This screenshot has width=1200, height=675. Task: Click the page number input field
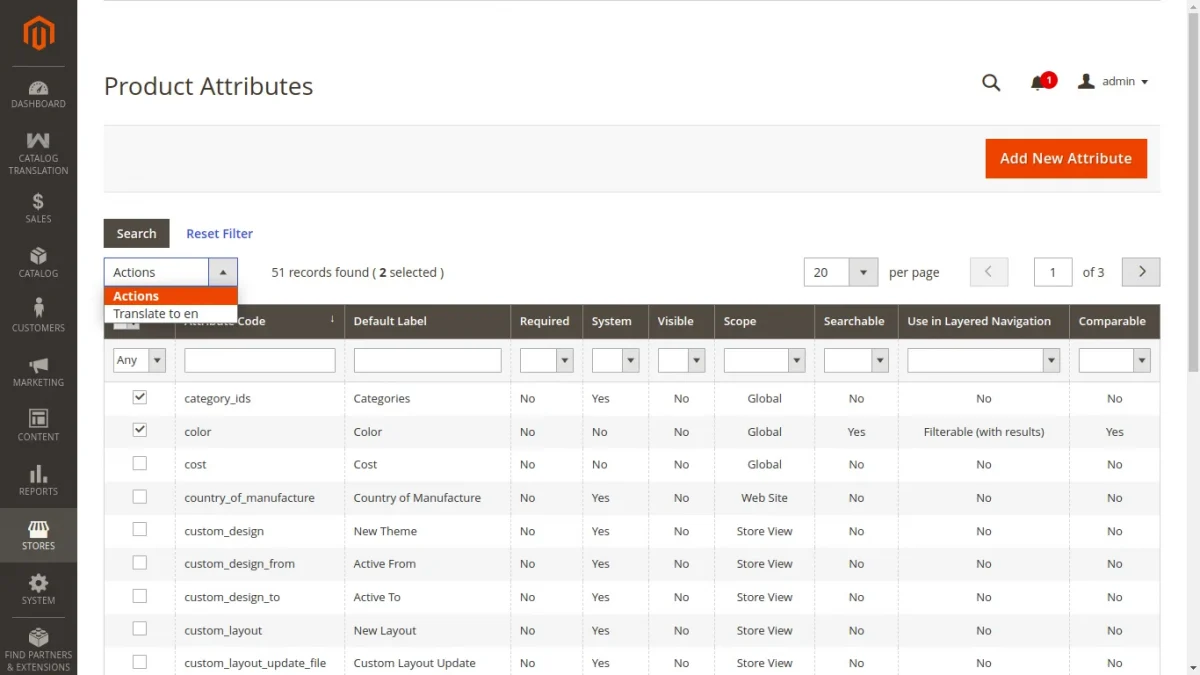1052,271
